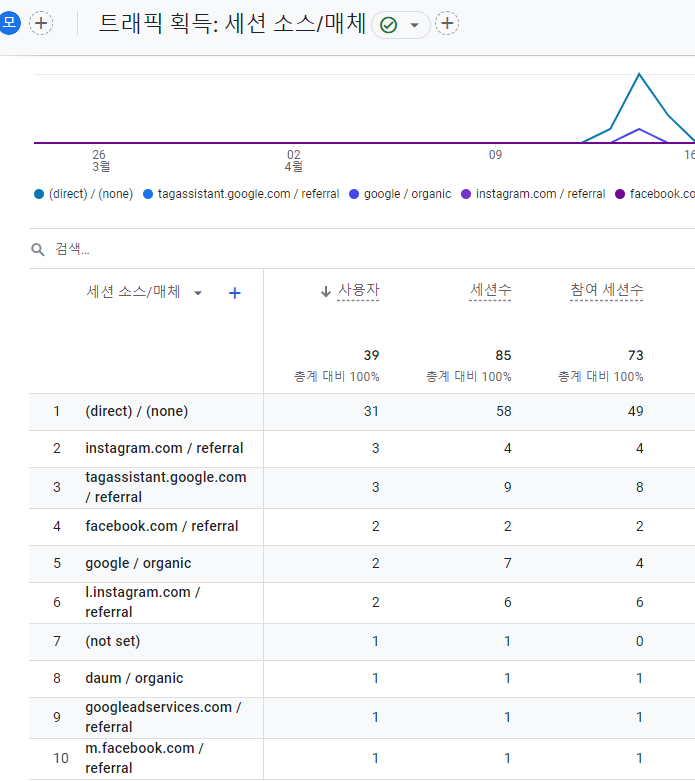Select the facebook.com / referral row
The width and height of the screenshot is (695, 781).
362,527
